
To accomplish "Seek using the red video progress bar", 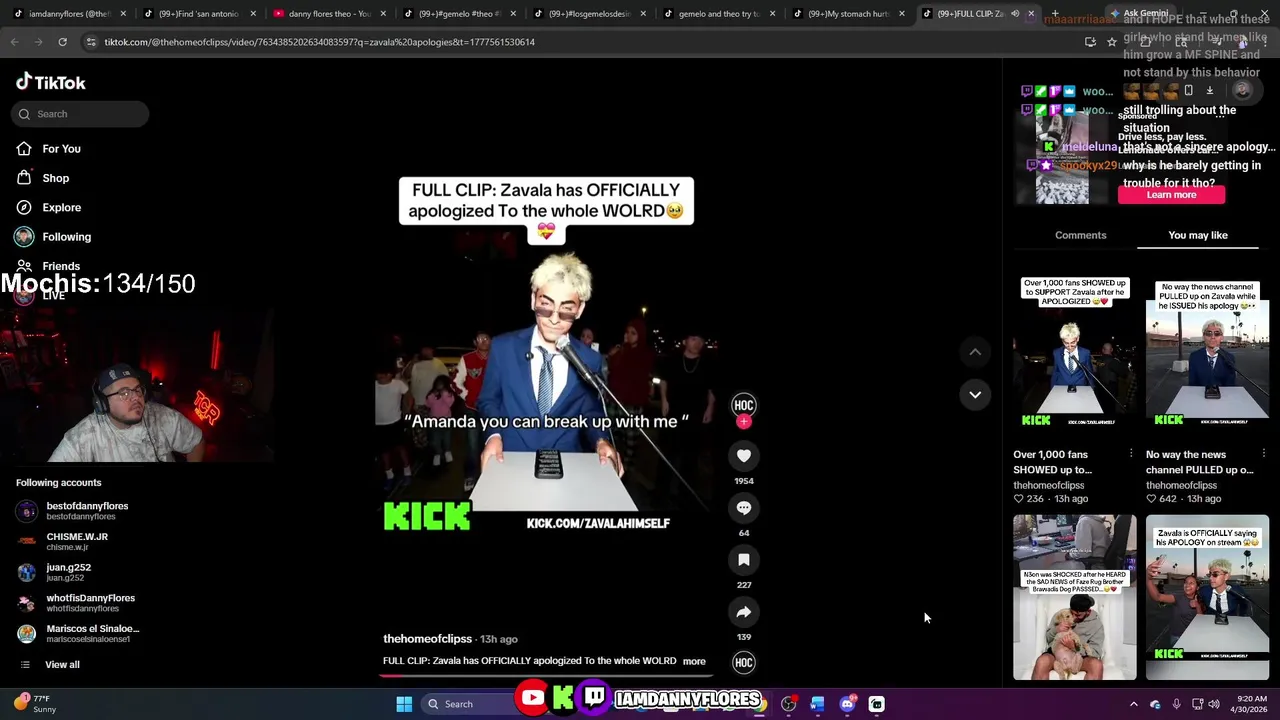I will [547, 675].
